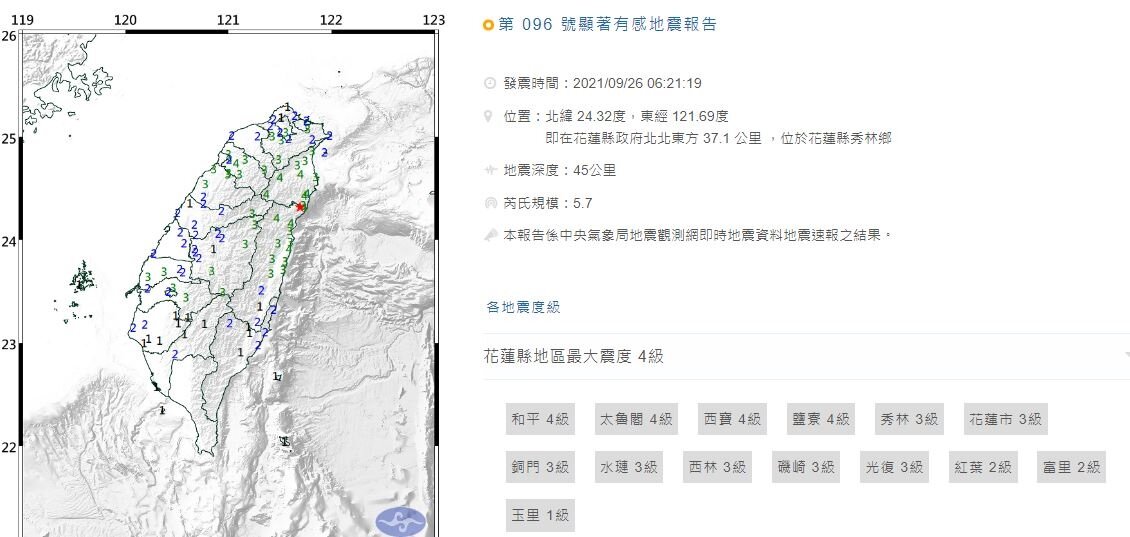Screen dimensions: 1130x537
Task: Click the red star epicenter marker on map
Action: click(300, 207)
